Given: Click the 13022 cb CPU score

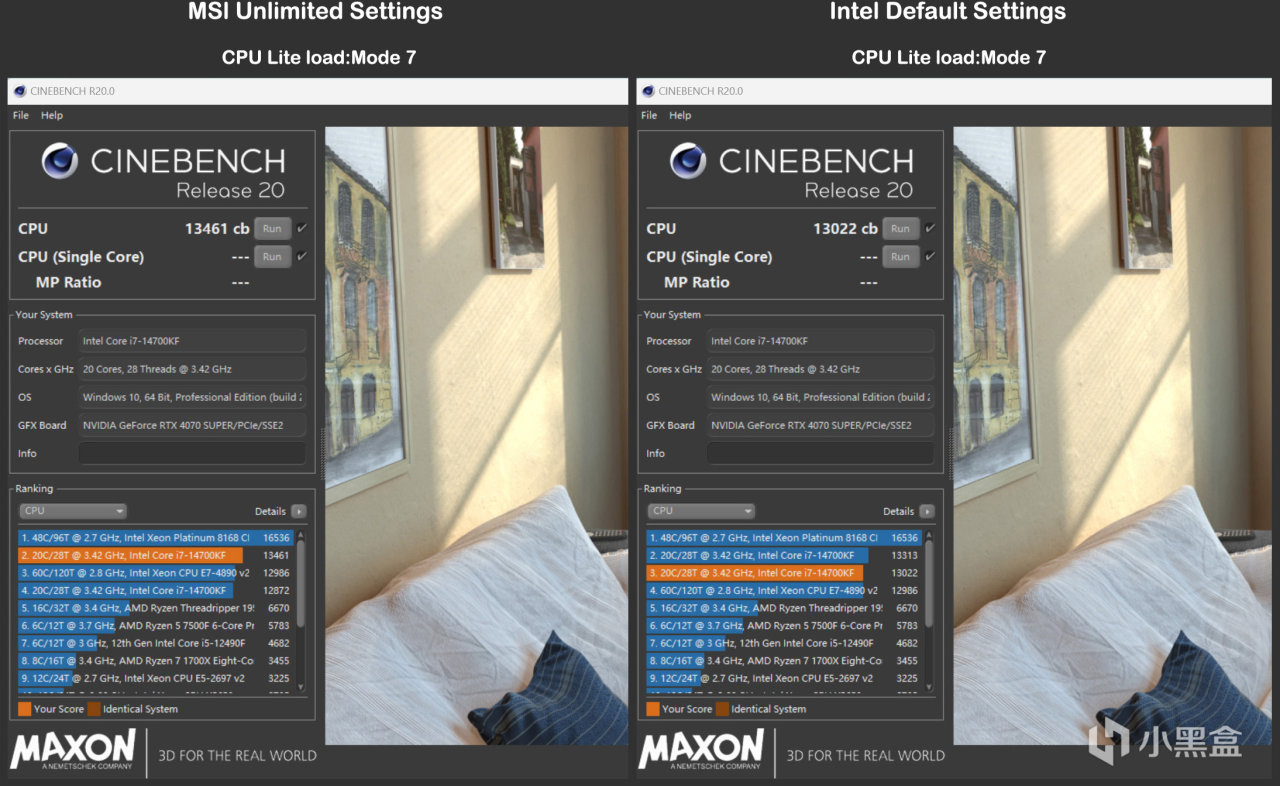Looking at the screenshot, I should (845, 229).
